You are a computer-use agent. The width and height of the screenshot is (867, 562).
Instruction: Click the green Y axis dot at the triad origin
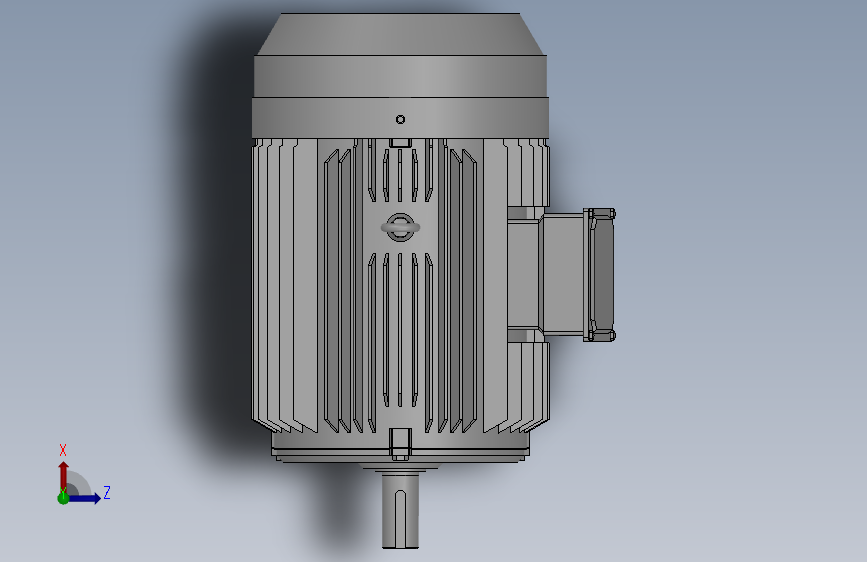[x=63, y=498]
